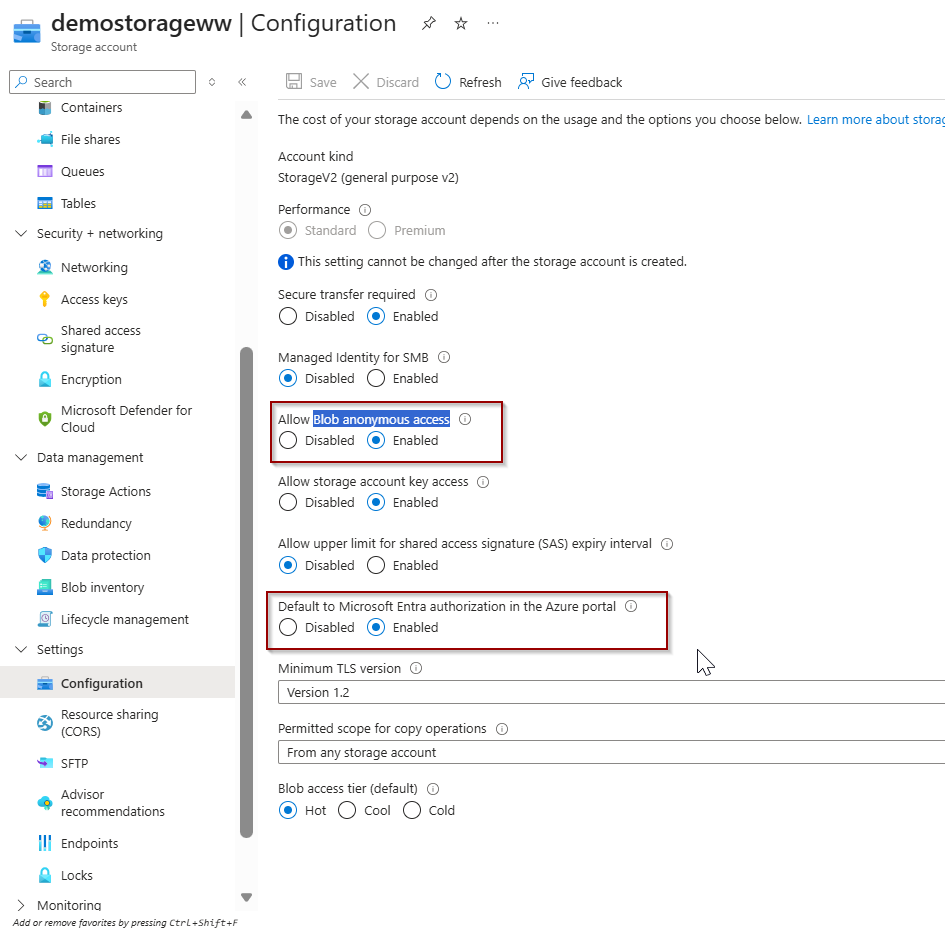This screenshot has width=945, height=931.
Task: Enable upper limit for SAS expiry interval
Action: click(376, 565)
